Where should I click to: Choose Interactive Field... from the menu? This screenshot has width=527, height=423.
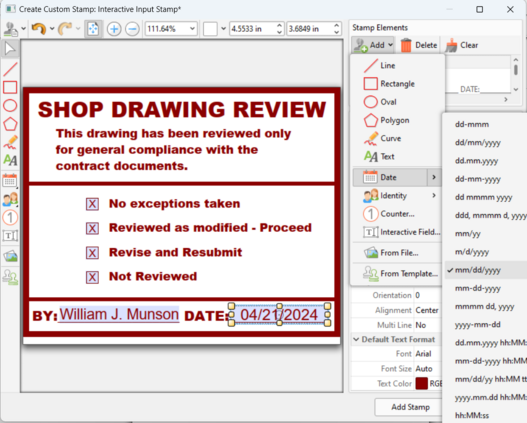coord(397,232)
